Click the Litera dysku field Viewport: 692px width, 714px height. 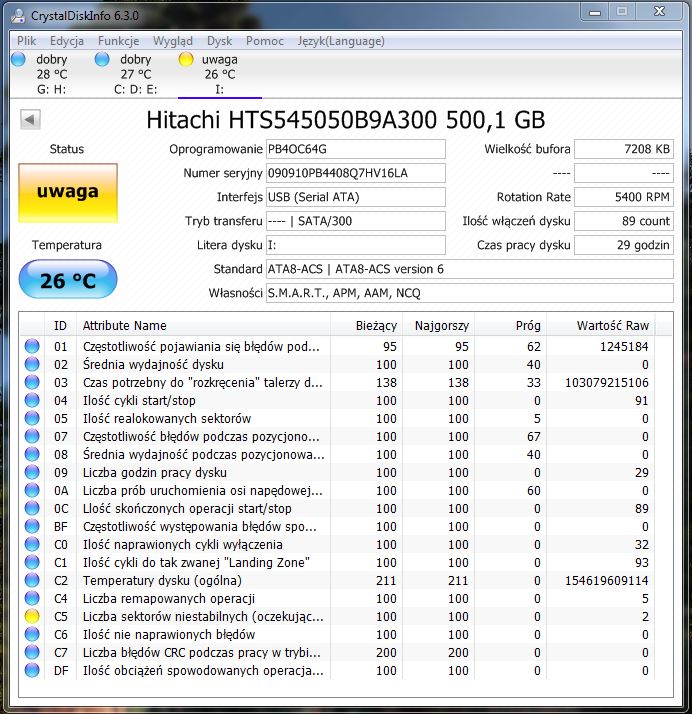tap(356, 245)
